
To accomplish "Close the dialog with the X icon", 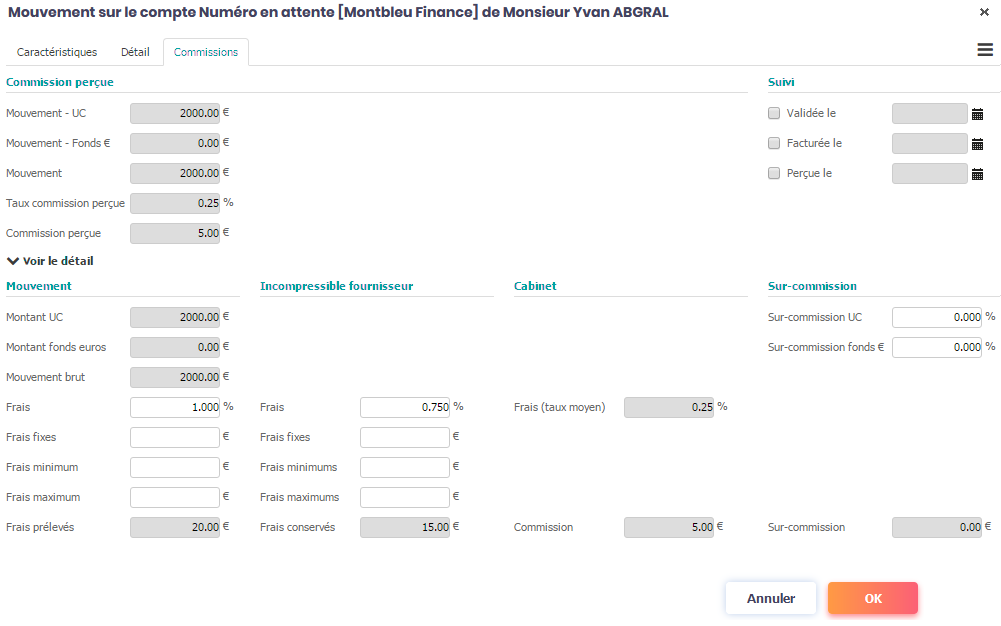I will pyautogui.click(x=984, y=12).
